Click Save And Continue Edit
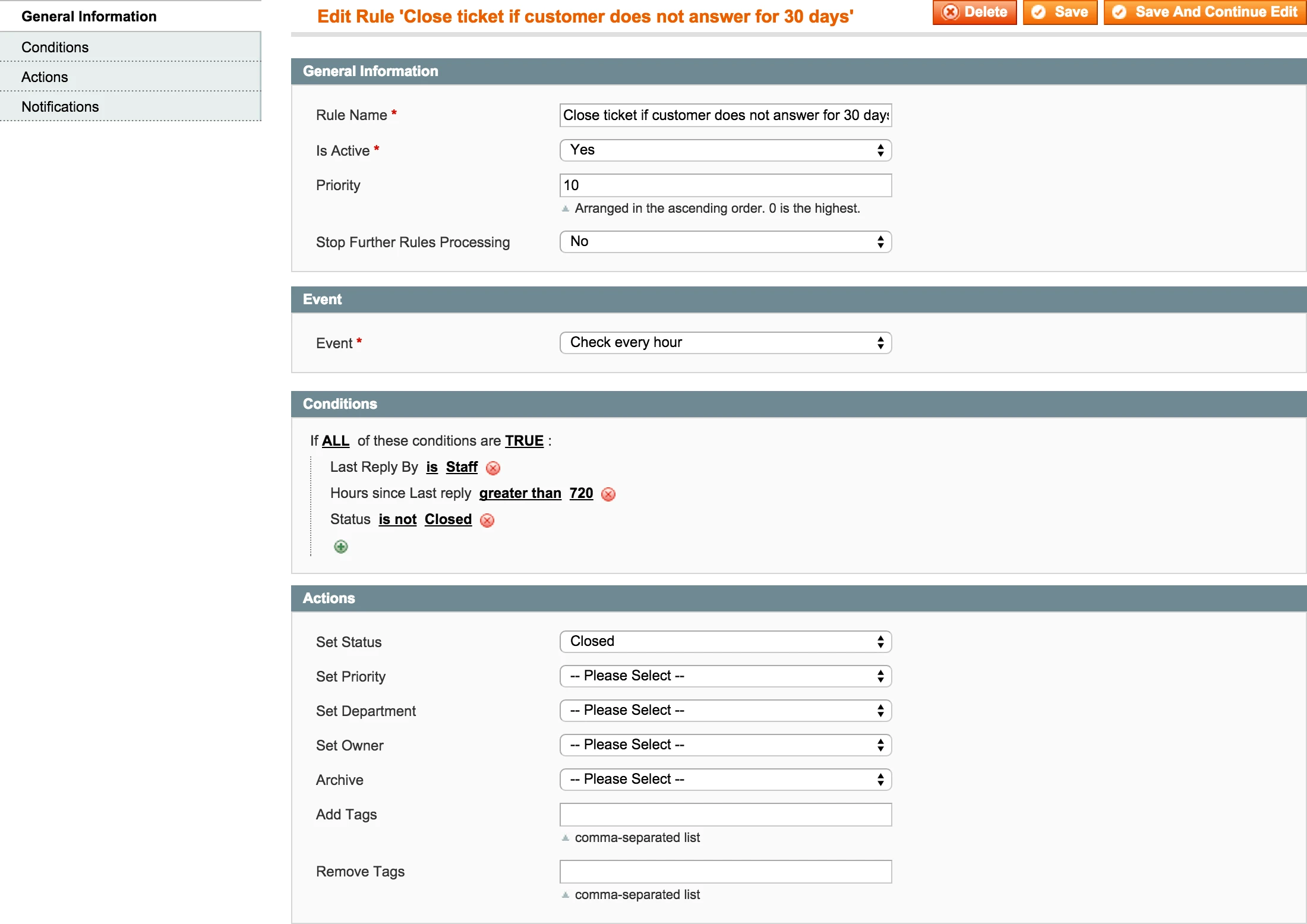This screenshot has width=1307, height=924. click(x=1204, y=12)
